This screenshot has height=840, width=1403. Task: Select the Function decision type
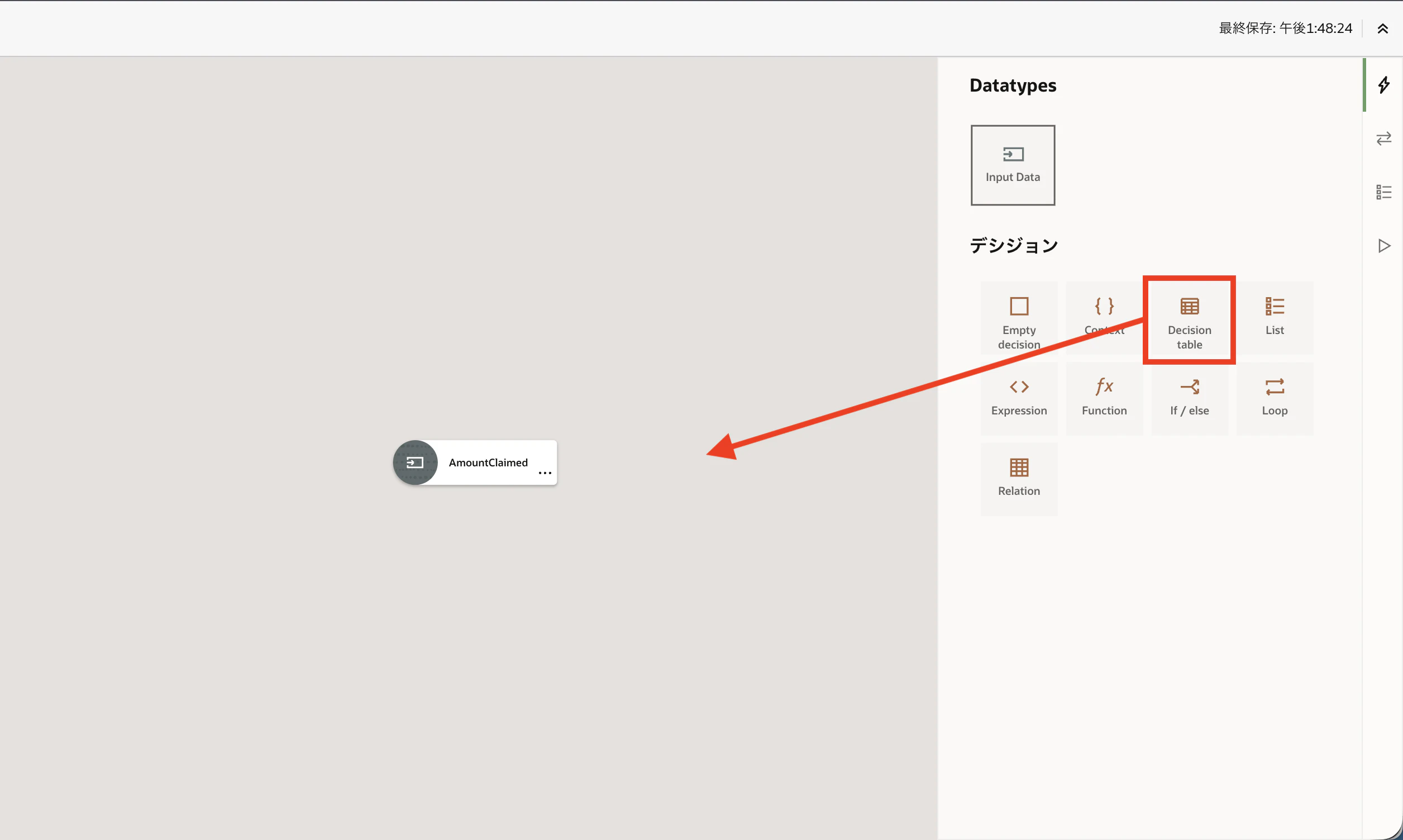[x=1104, y=399]
